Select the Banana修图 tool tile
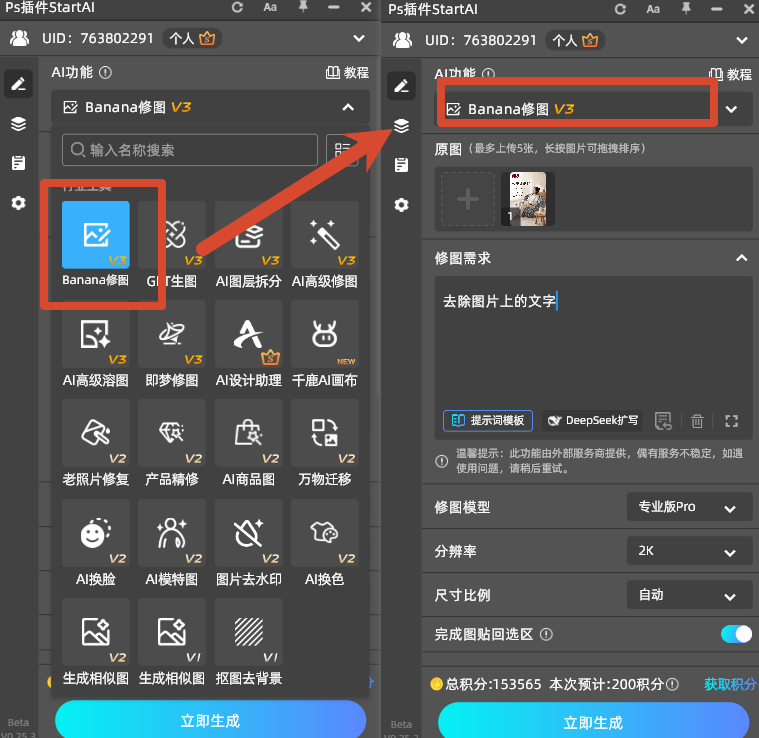This screenshot has height=738, width=759. click(95, 235)
